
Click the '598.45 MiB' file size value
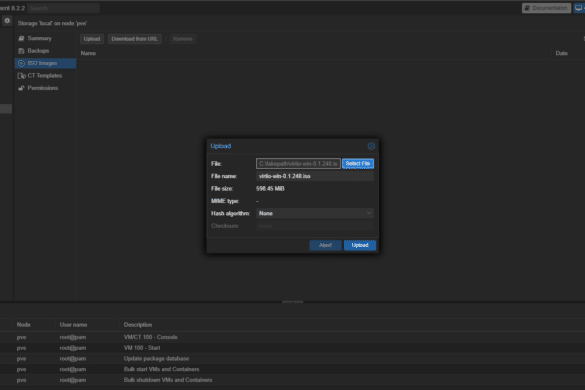pyautogui.click(x=270, y=188)
